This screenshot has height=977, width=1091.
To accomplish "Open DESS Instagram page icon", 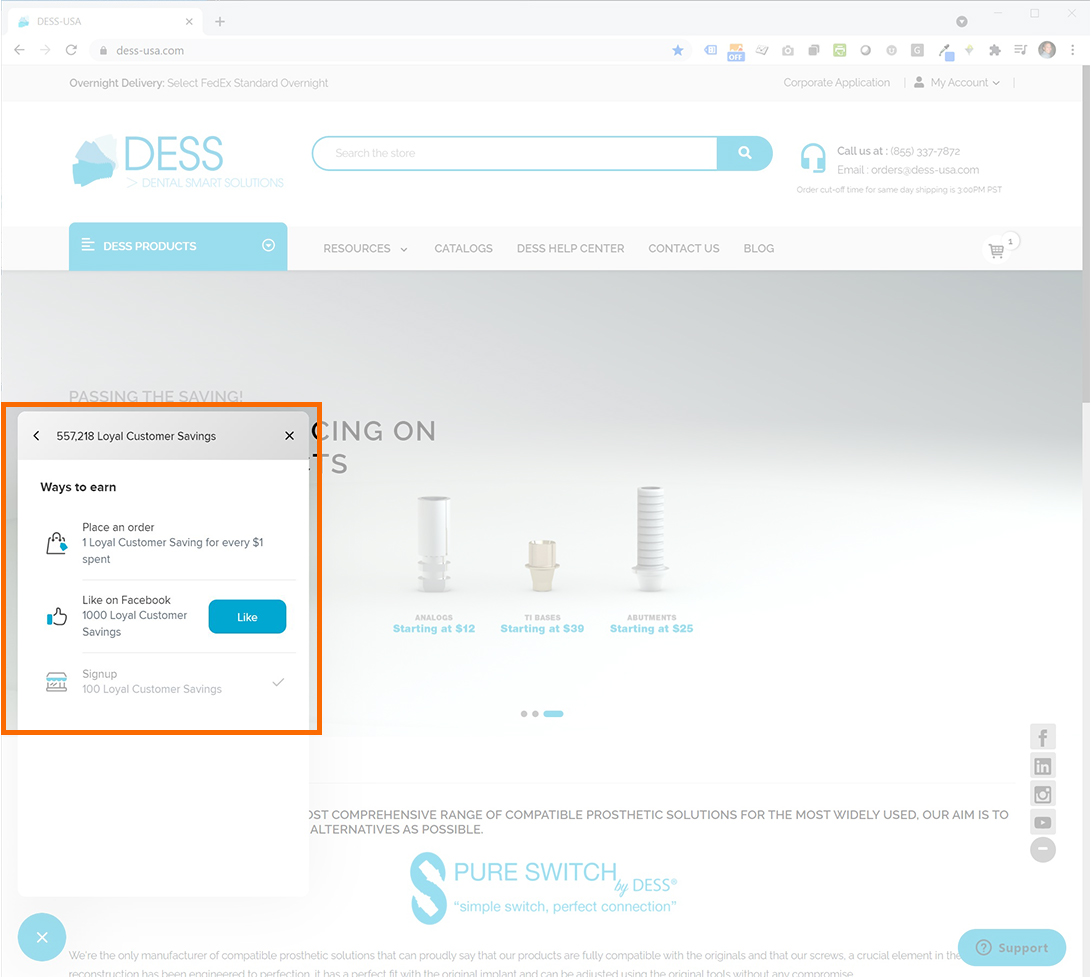I will 1042,794.
